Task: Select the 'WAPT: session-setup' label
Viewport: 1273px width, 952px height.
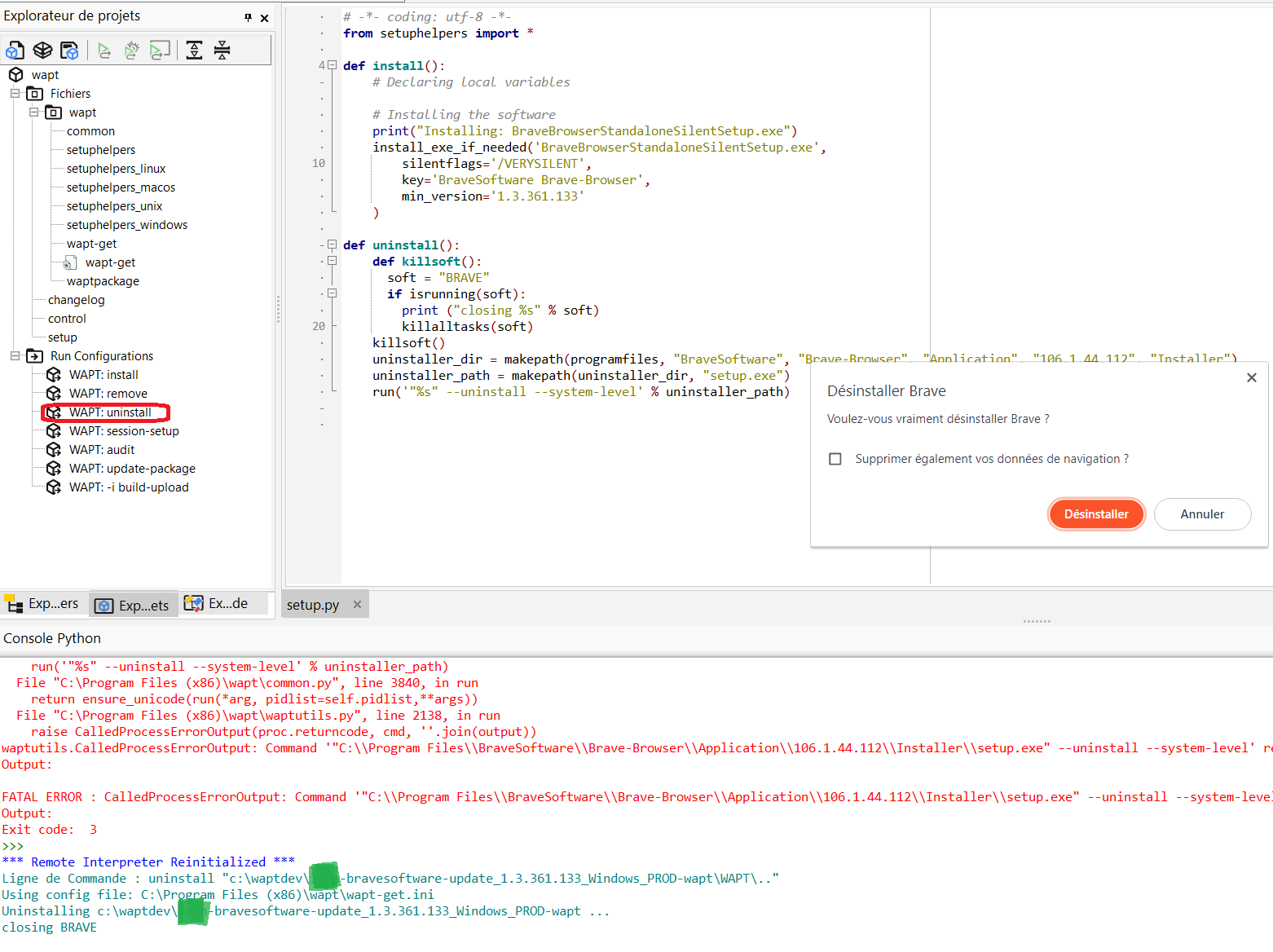Action: tap(124, 431)
